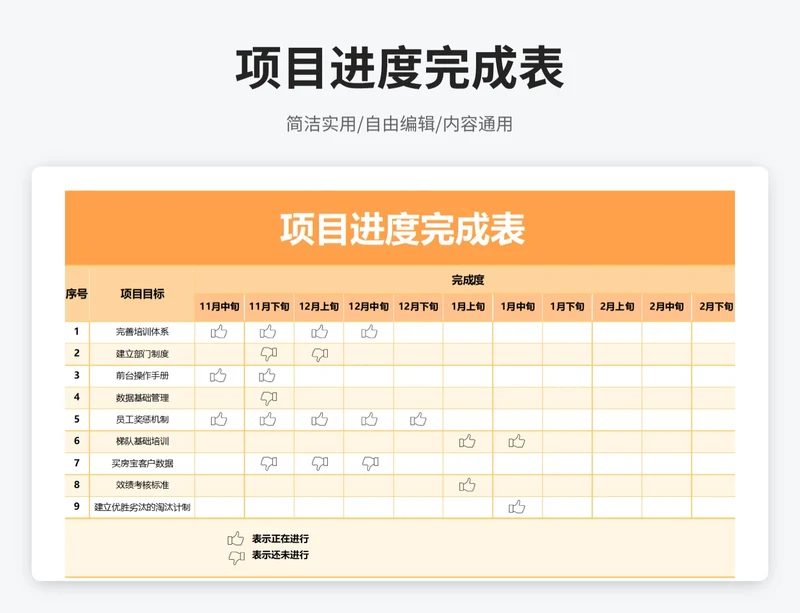Click the 梯队基础培训 cell
This screenshot has height=613, width=800.
142,441
